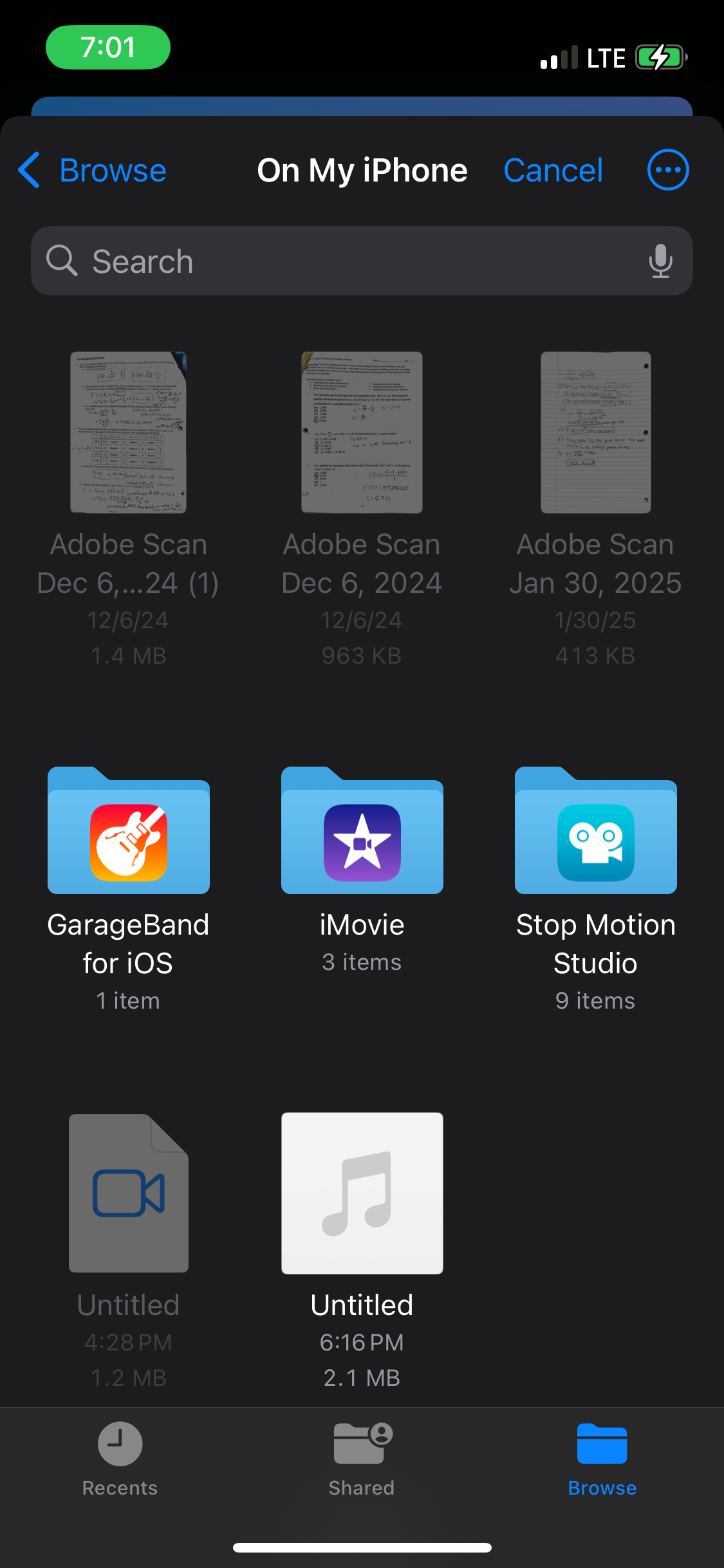Tap the "Stop Motion Studio" label

tap(596, 944)
